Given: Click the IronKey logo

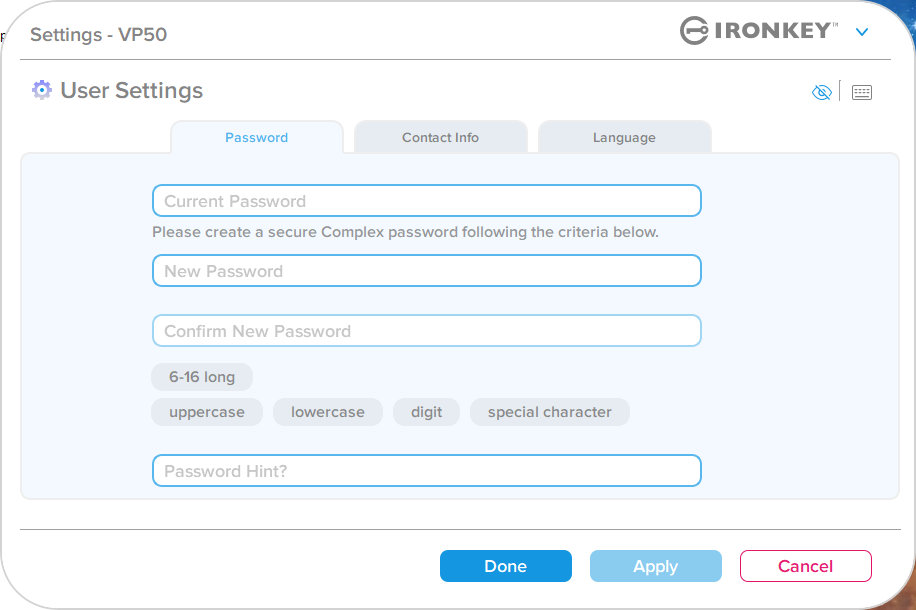Looking at the screenshot, I should 759,30.
